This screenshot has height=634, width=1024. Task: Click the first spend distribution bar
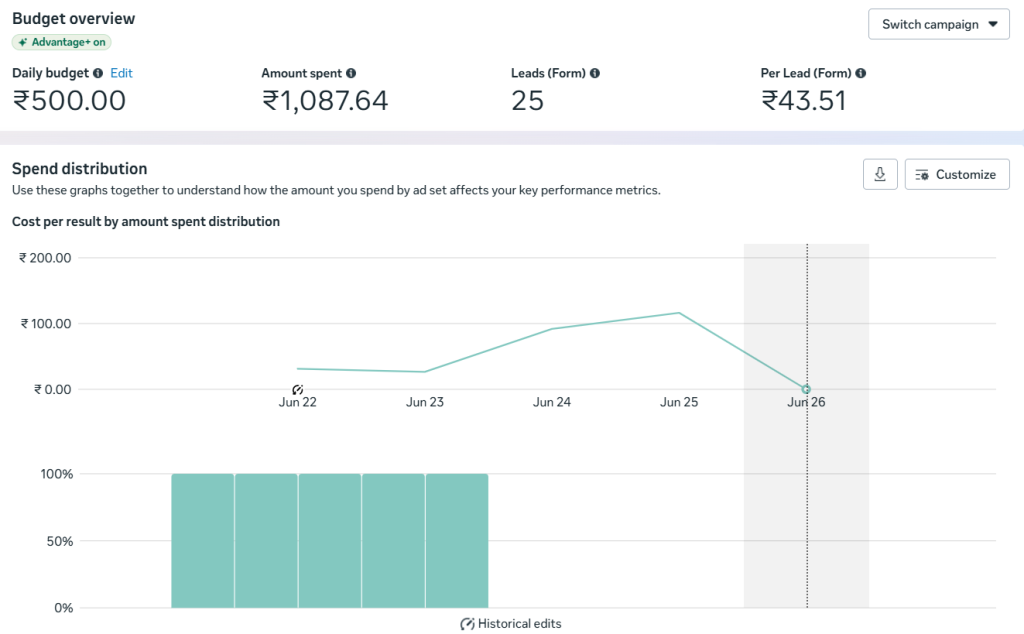(202, 541)
